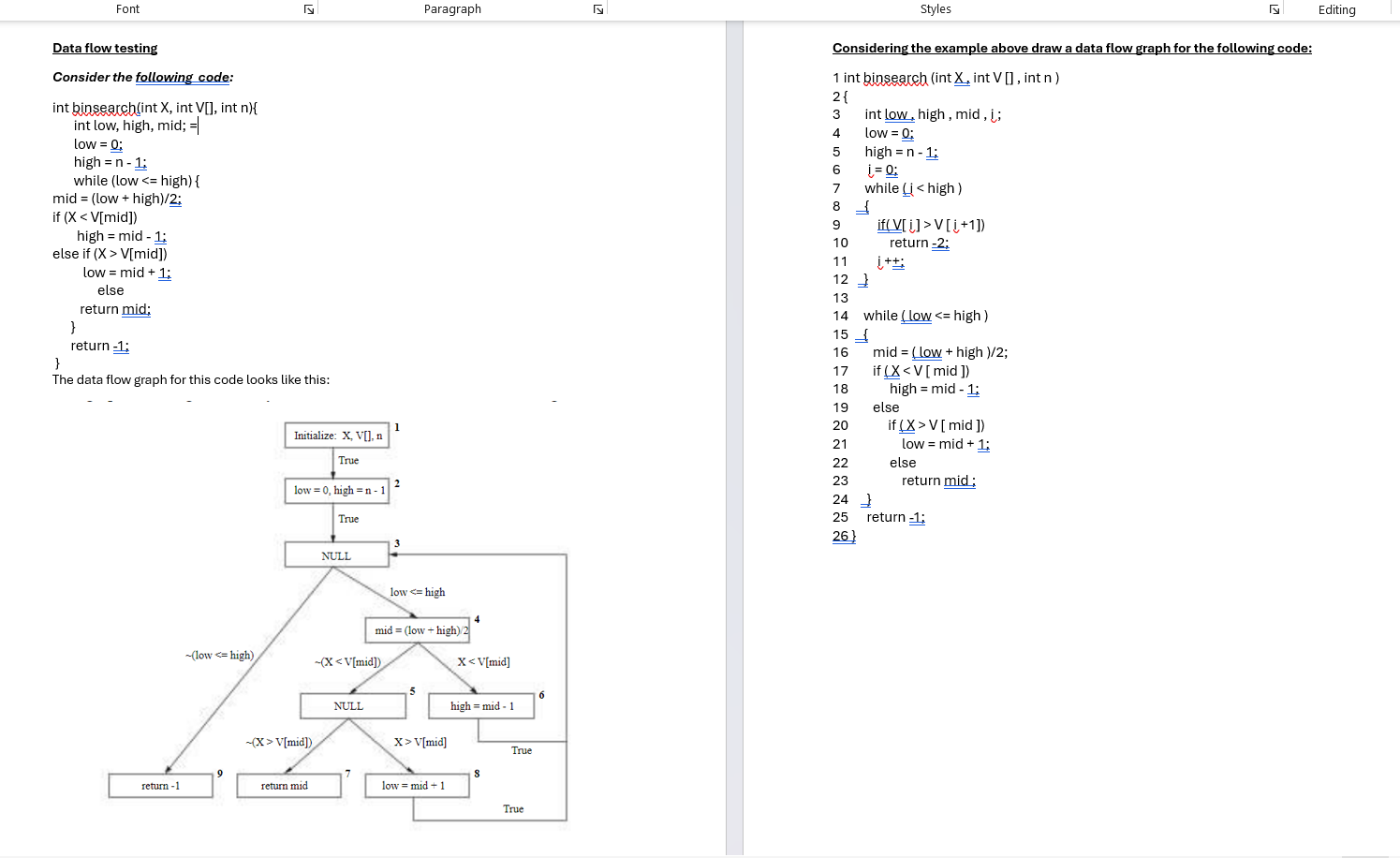Click the 'return -1' flowchart box

click(160, 785)
